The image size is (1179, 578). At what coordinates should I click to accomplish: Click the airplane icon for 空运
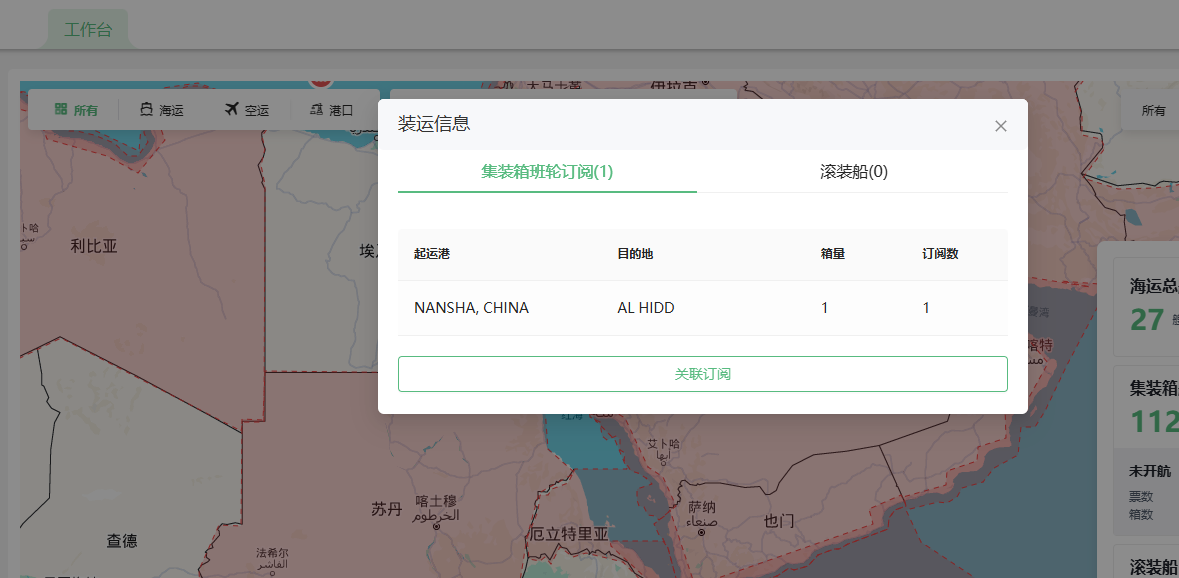pyautogui.click(x=232, y=110)
